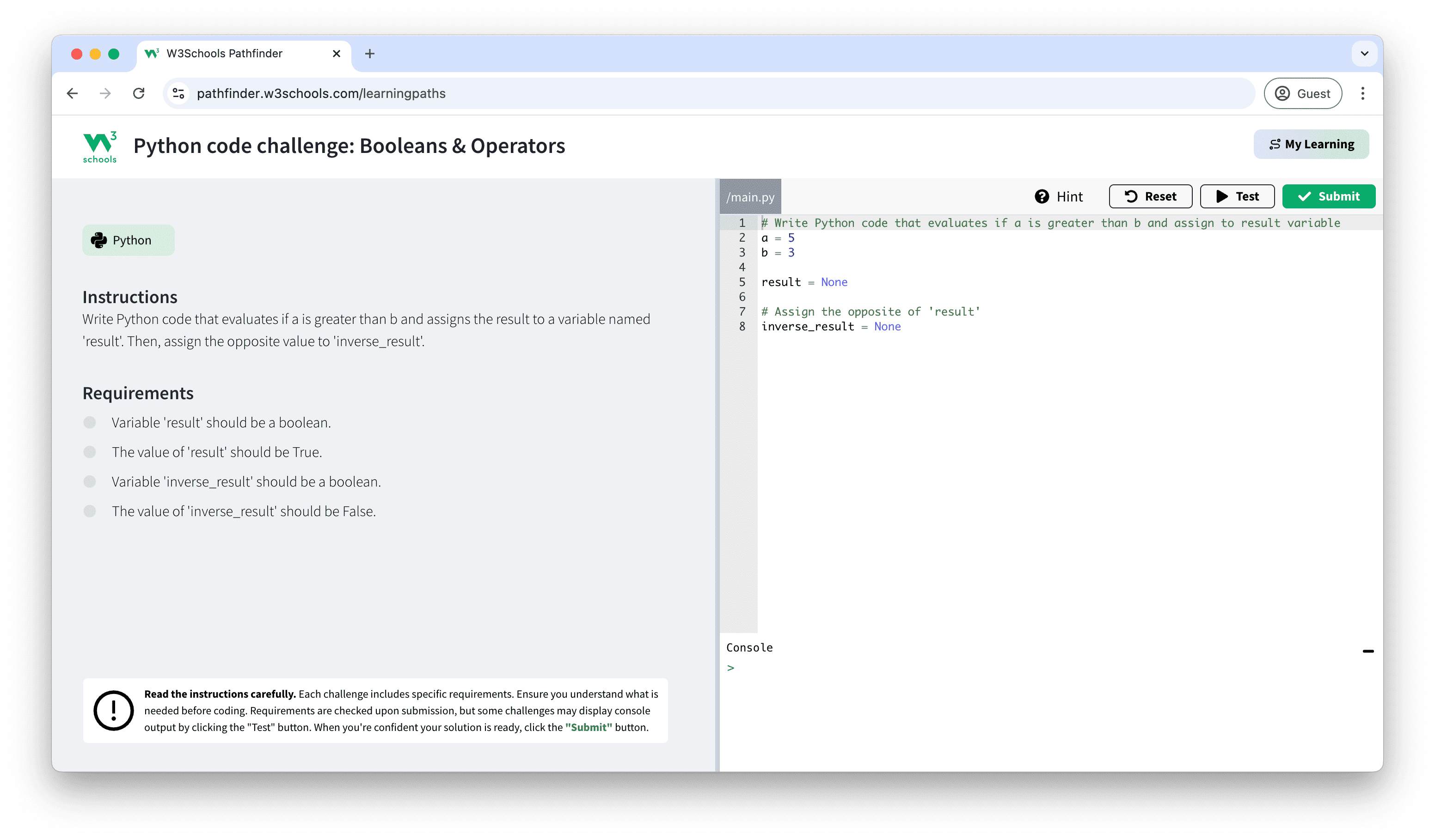Select the /main.py file tab
Screen dimensions: 1435x840
coord(750,197)
